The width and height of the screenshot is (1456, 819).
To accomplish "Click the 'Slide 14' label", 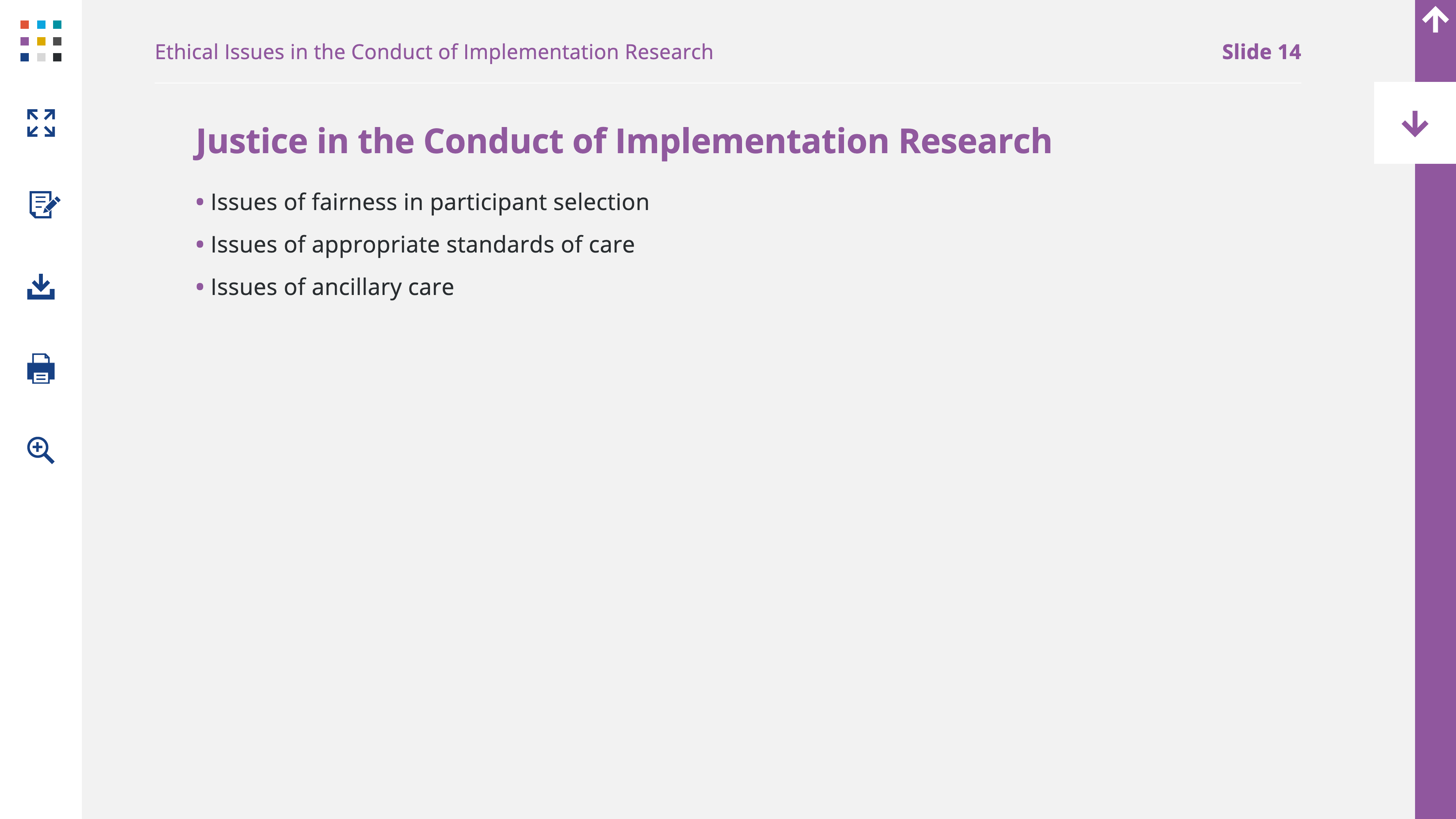I will [1261, 52].
